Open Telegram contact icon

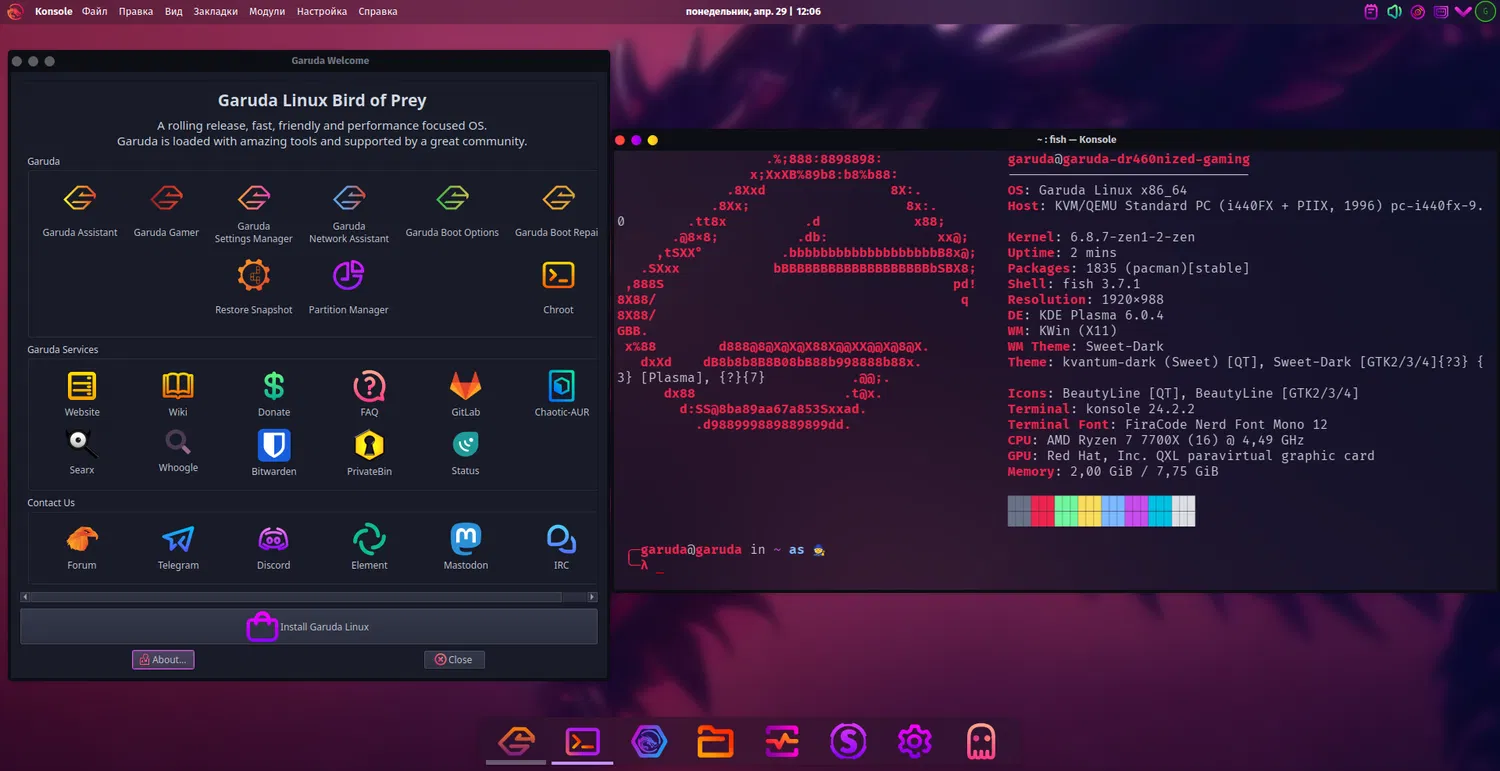[178, 540]
